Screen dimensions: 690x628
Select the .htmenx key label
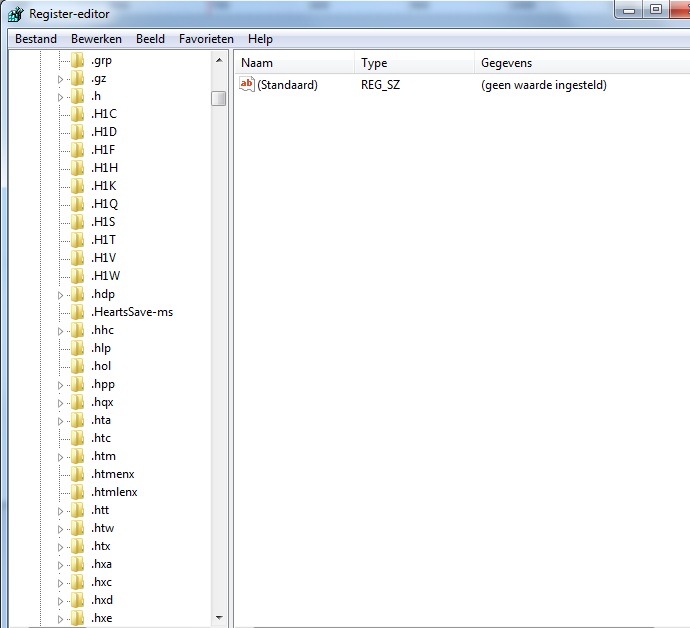113,474
